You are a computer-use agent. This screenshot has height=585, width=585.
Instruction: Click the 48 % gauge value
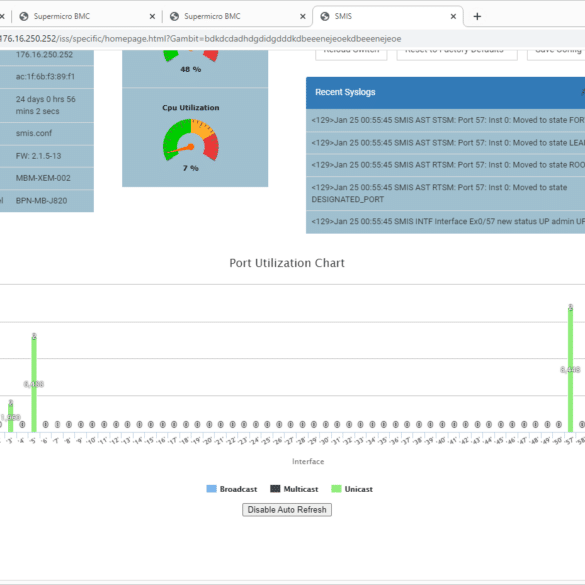pyautogui.click(x=191, y=69)
